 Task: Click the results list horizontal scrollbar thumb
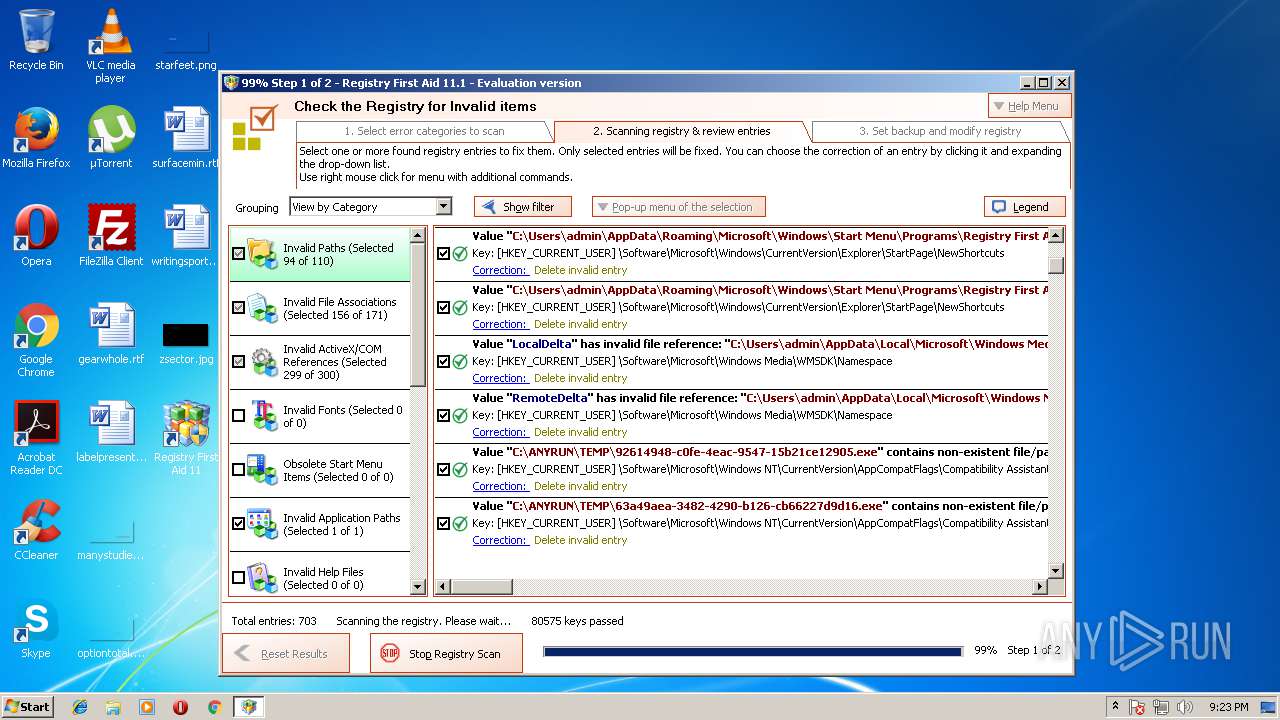(x=481, y=587)
